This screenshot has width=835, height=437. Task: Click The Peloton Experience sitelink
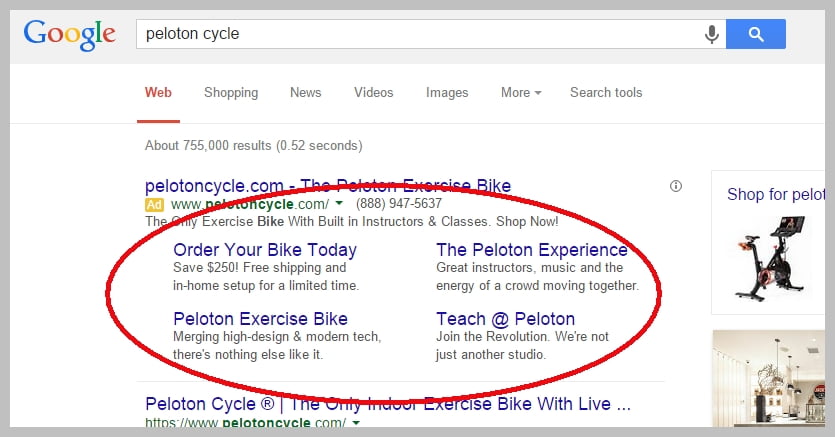(x=532, y=250)
